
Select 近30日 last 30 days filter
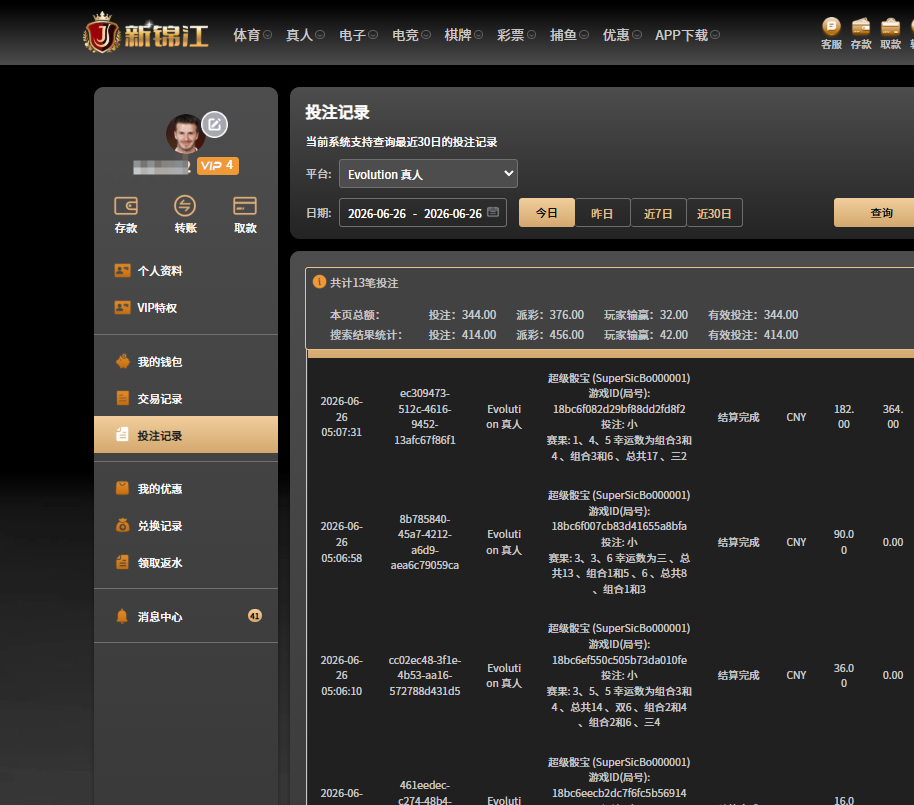pyautogui.click(x=715, y=213)
